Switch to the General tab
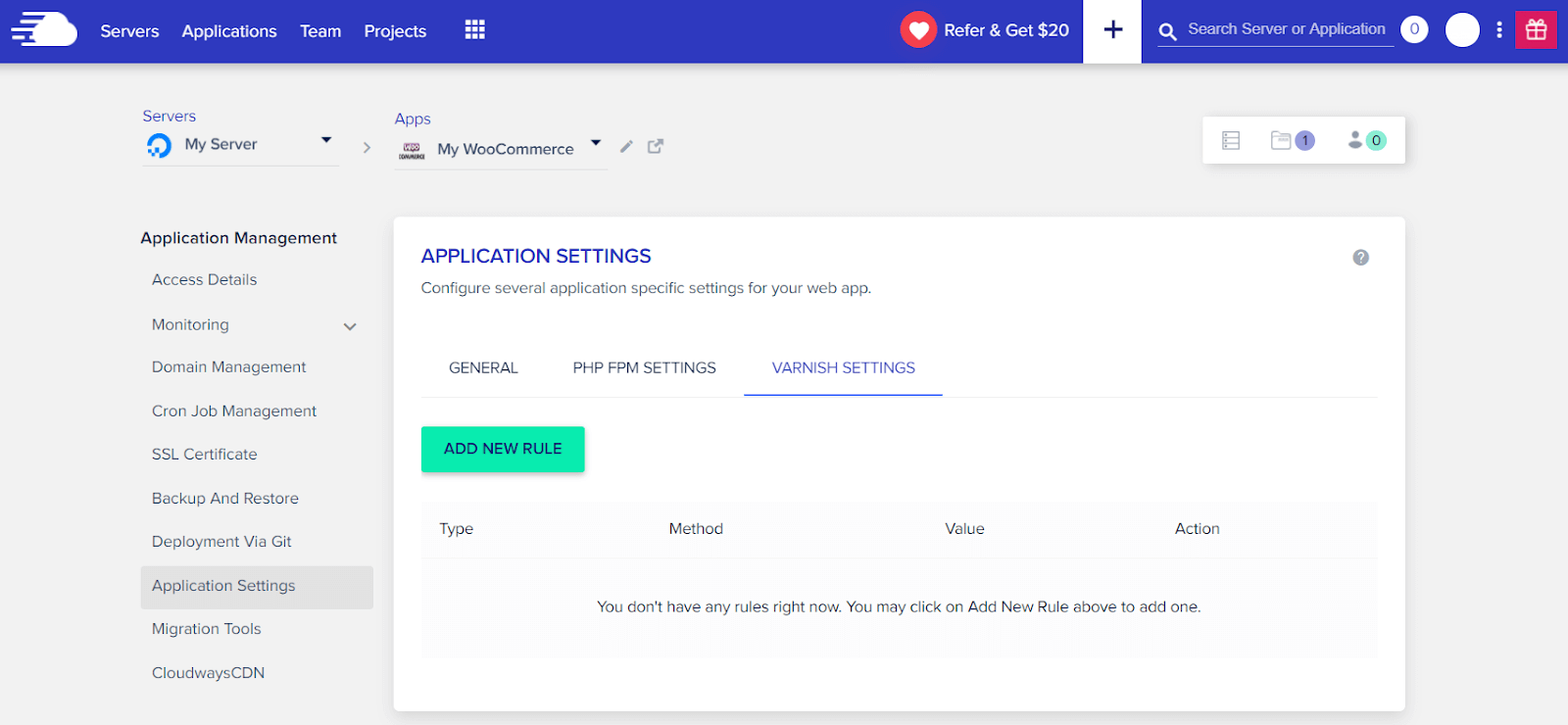 pos(483,367)
